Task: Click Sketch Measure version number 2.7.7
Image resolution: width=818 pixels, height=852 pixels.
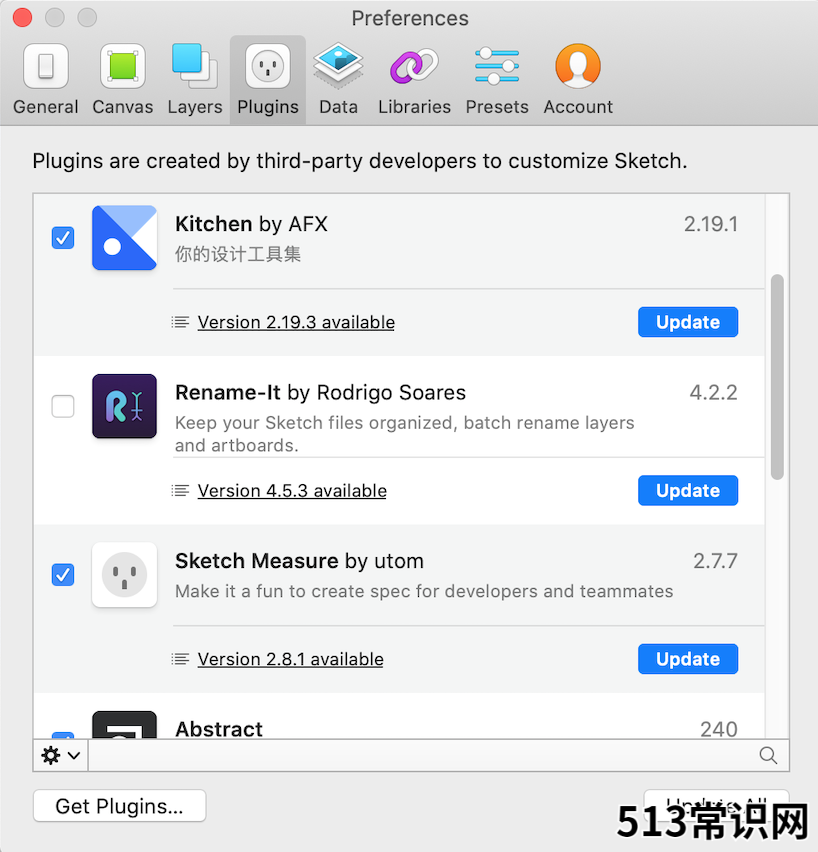Action: pyautogui.click(x=715, y=561)
